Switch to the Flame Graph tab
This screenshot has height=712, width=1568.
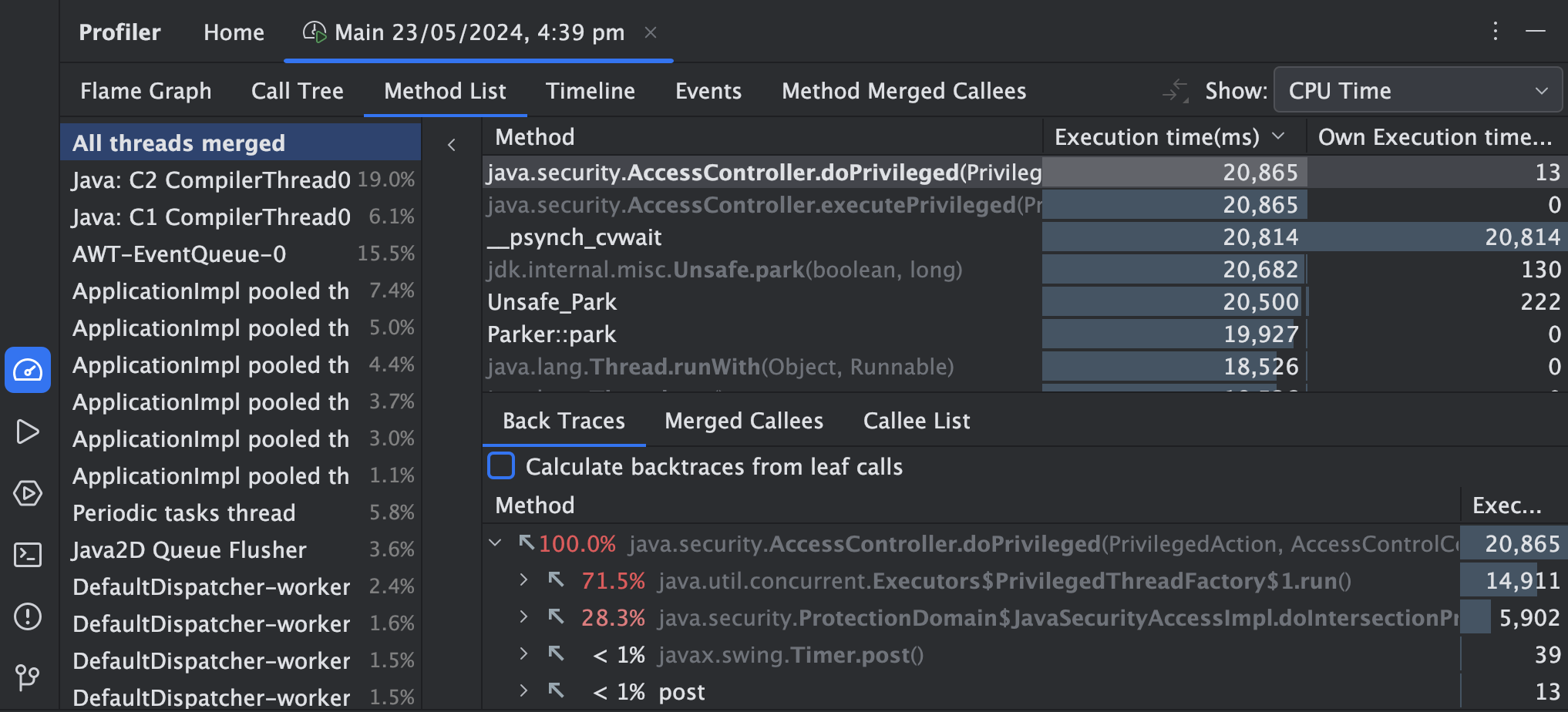click(x=146, y=90)
